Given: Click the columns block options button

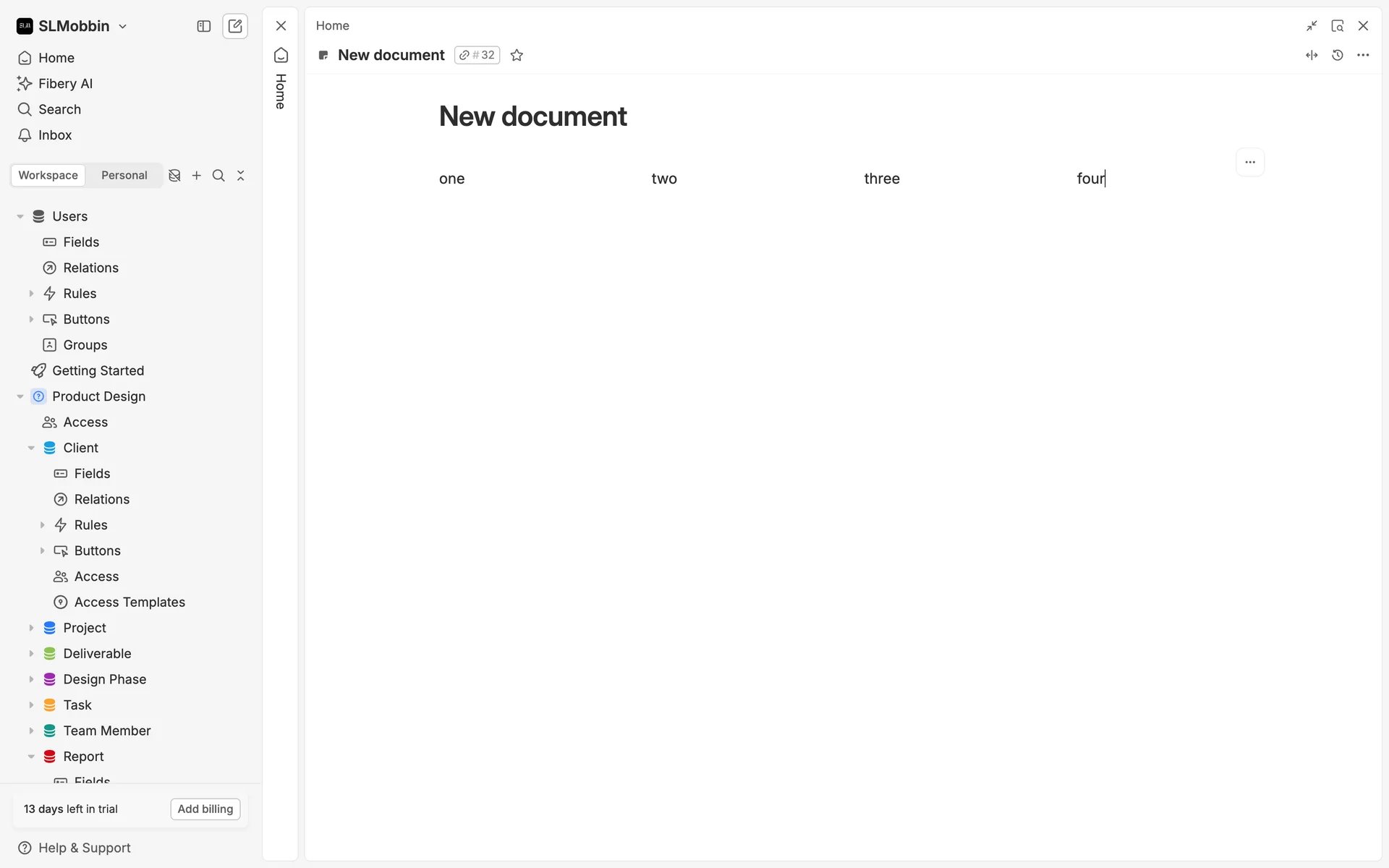Looking at the screenshot, I should pos(1249,162).
